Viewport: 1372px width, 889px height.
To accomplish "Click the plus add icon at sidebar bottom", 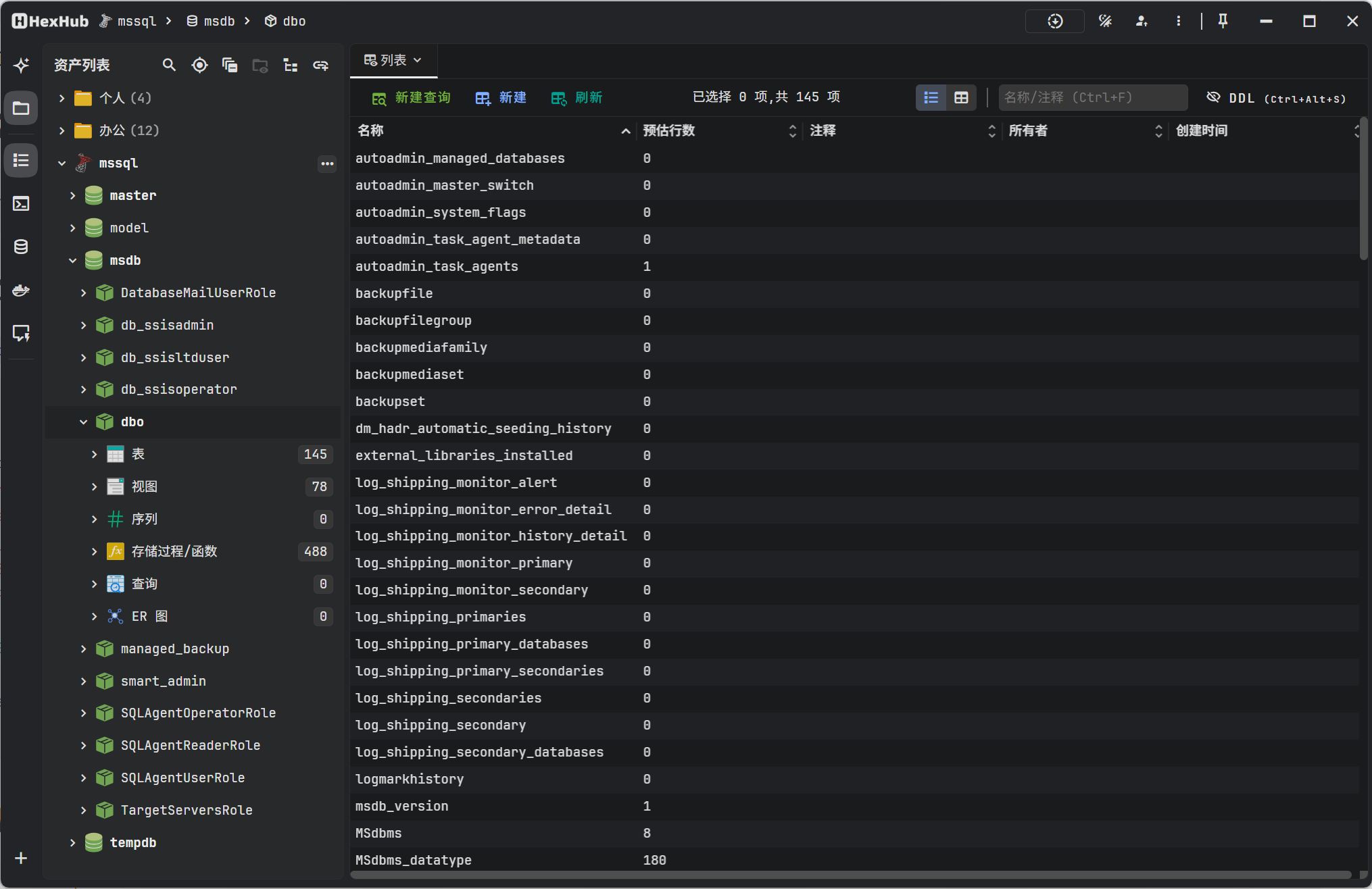I will [x=21, y=858].
